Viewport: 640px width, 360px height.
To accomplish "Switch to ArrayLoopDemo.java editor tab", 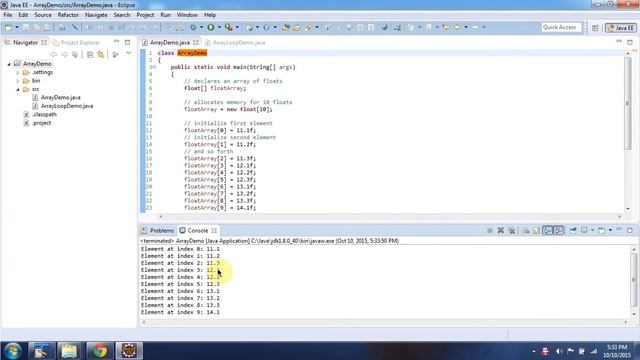I will (236, 42).
